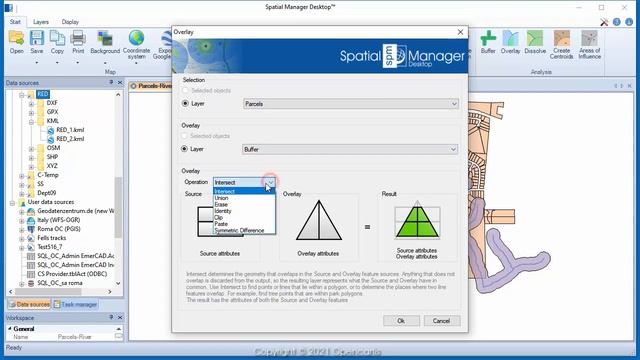Pin the Workspace panel

111,317
